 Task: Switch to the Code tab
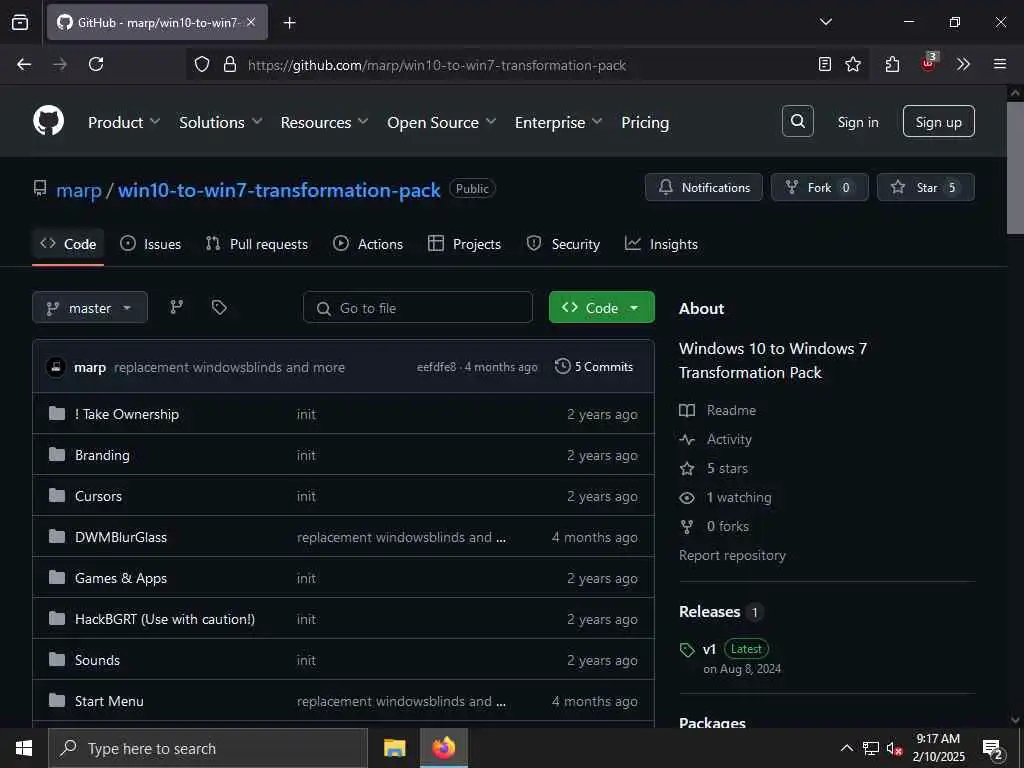point(68,244)
